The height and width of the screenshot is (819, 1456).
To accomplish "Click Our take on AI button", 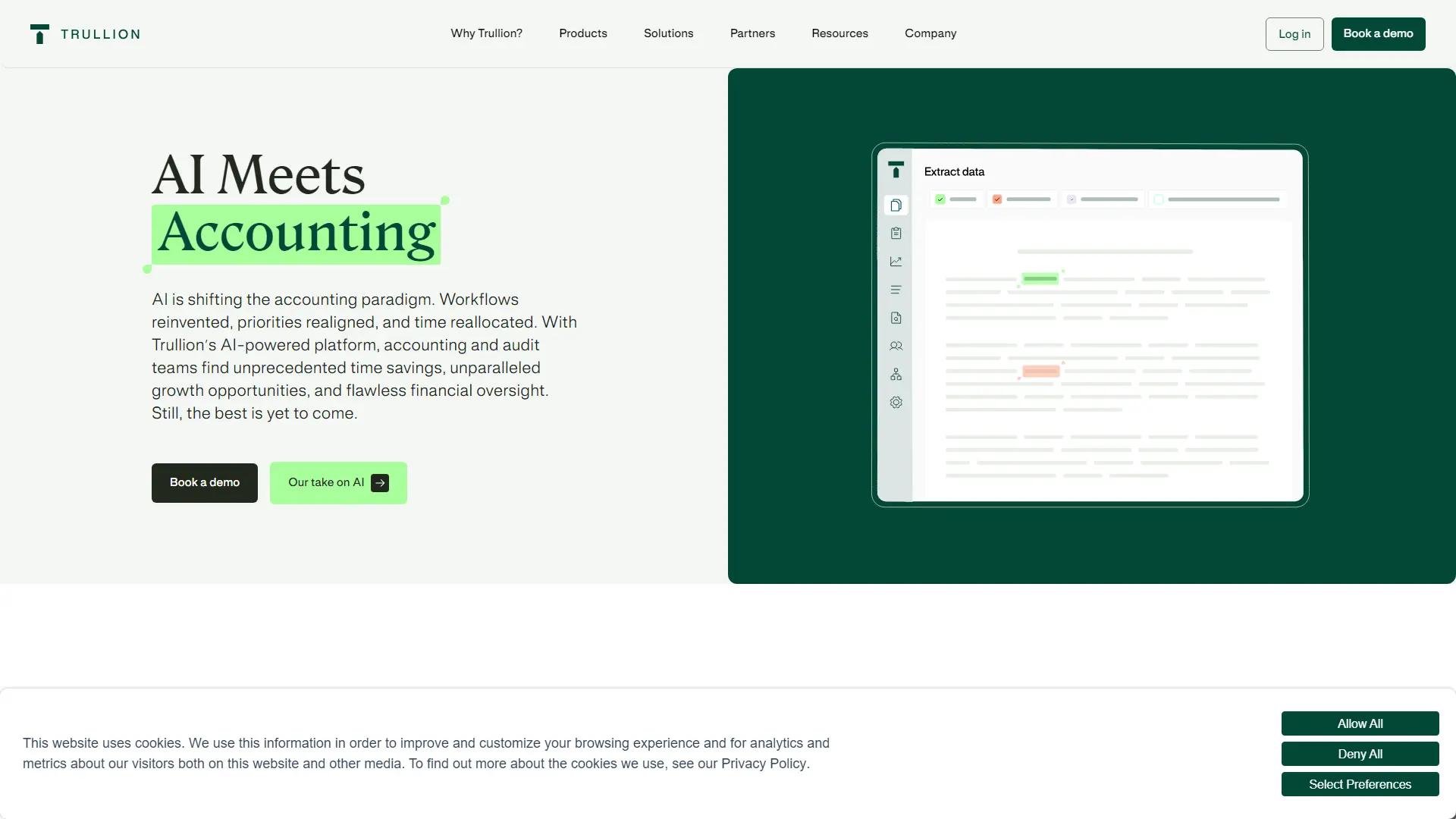I will point(338,483).
